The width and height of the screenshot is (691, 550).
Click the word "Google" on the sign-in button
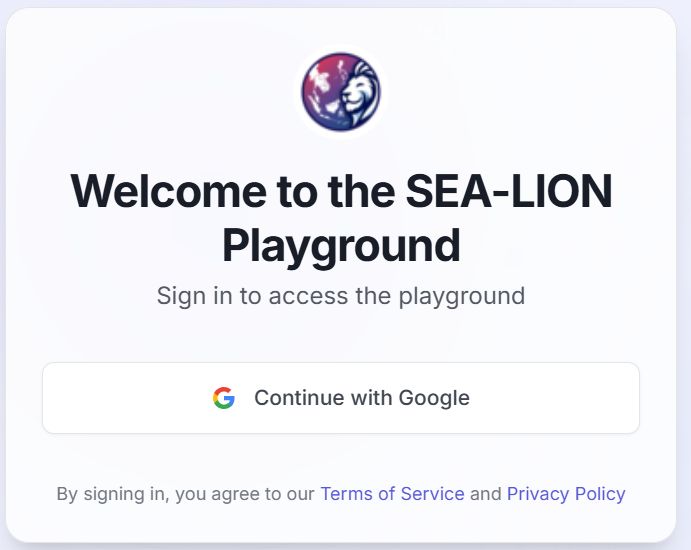[434, 398]
